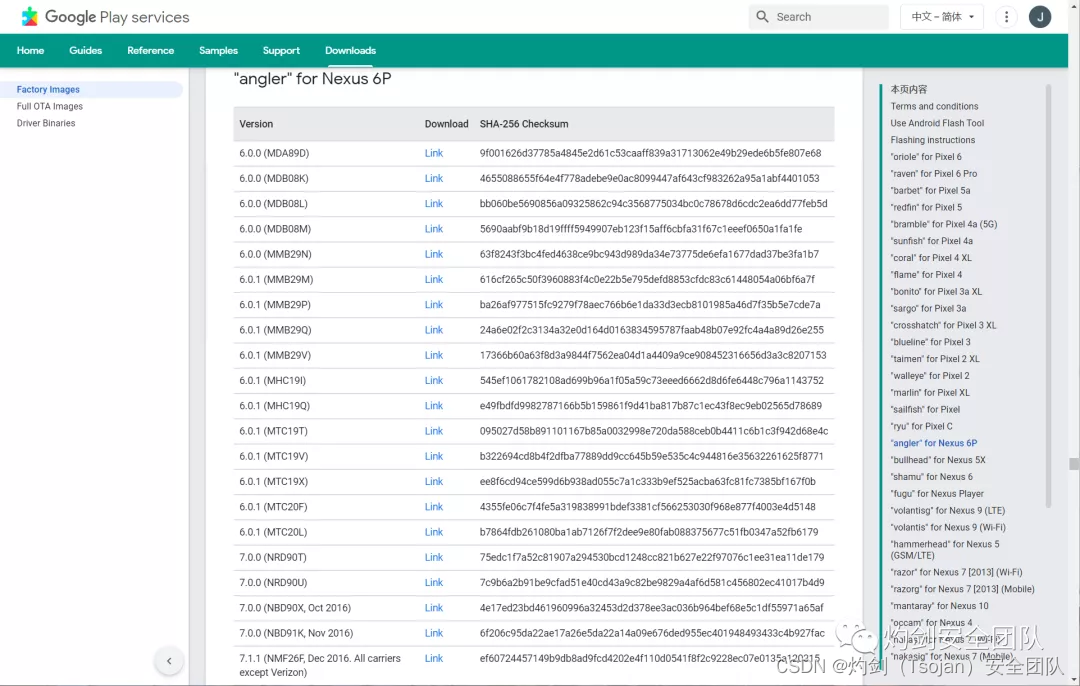The width and height of the screenshot is (1080, 686).
Task: Open Full OTA Images in the sidebar
Action: pos(50,106)
